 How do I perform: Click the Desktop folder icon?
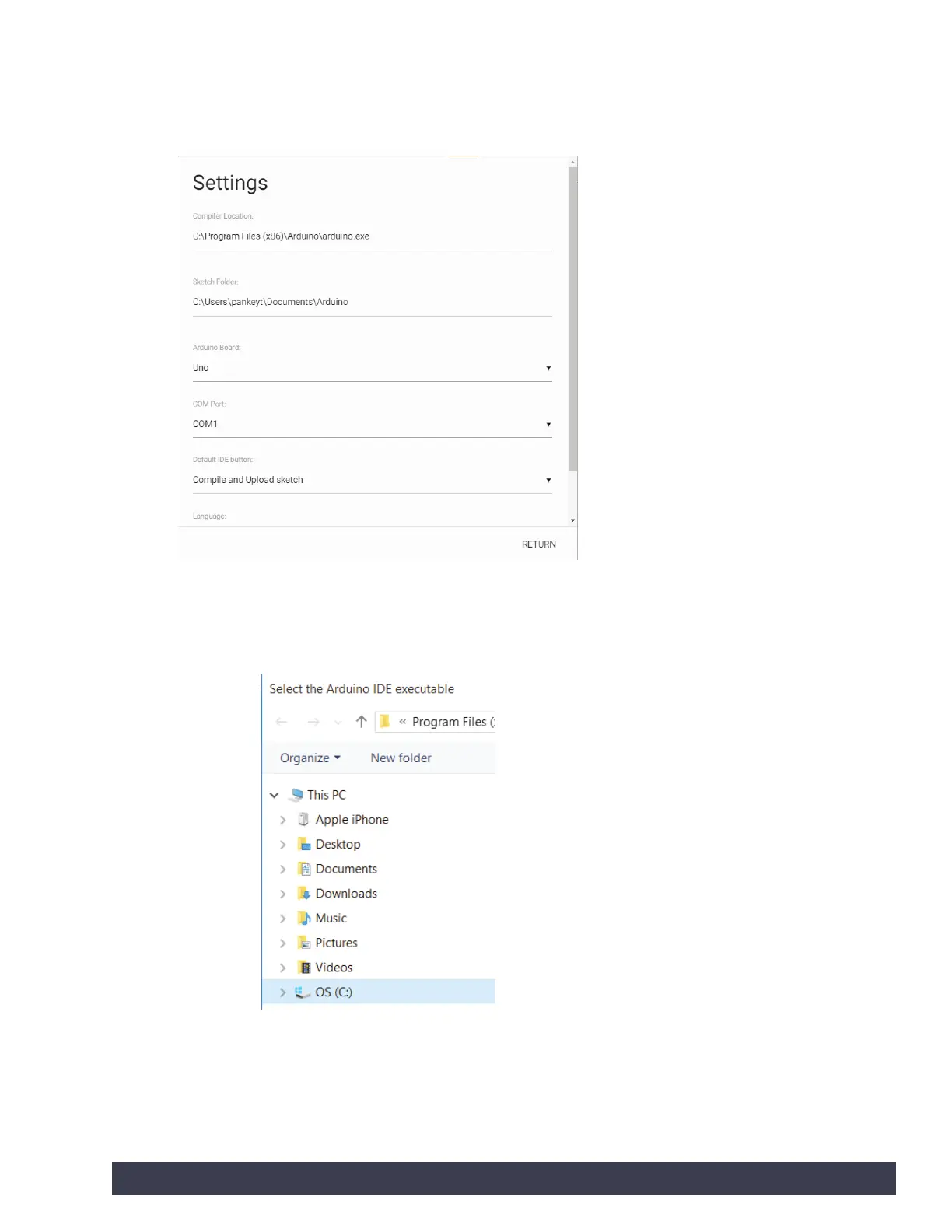tap(304, 845)
